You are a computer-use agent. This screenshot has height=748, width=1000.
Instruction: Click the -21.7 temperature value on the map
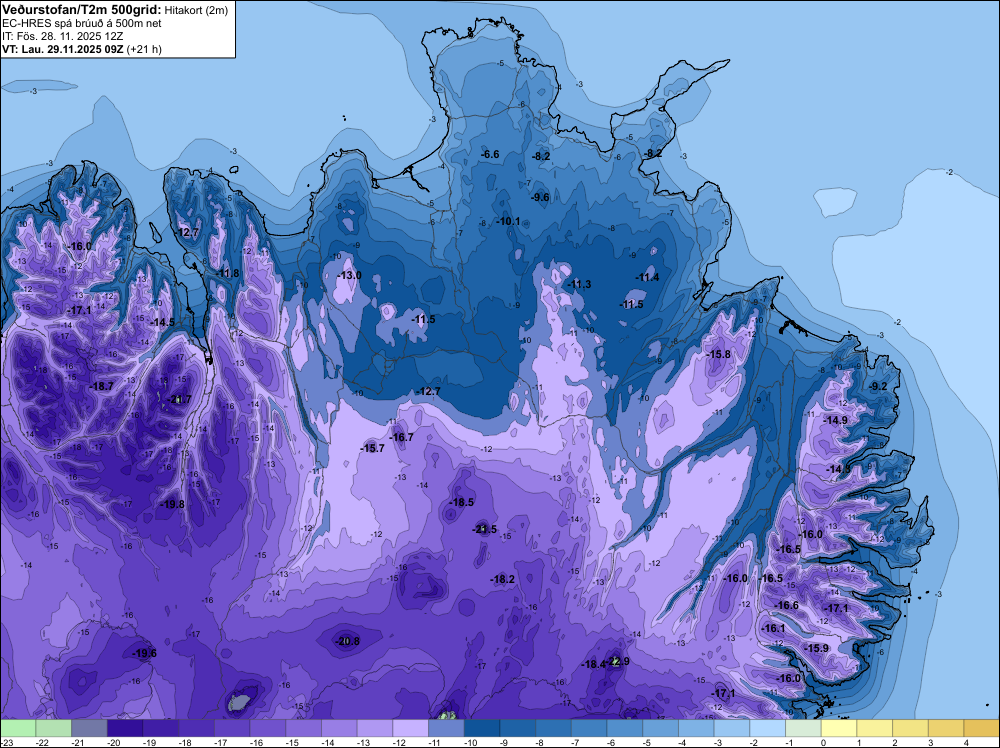coord(179,400)
